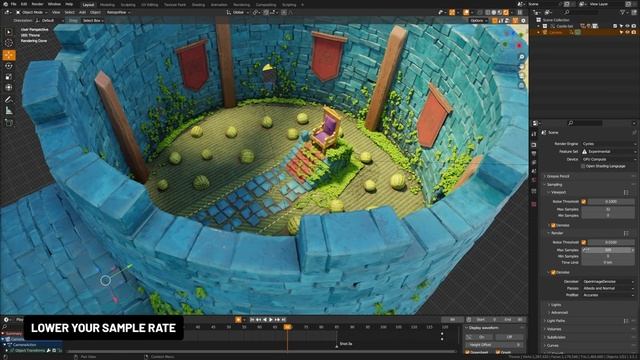Select the Rotate tool in the left toolbar

tap(9, 66)
